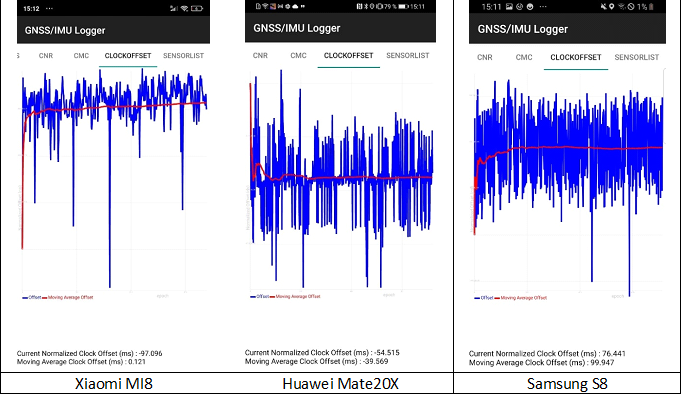Click current offset value 76.441 on Samsung
The height and width of the screenshot is (404, 688).
tap(613, 354)
